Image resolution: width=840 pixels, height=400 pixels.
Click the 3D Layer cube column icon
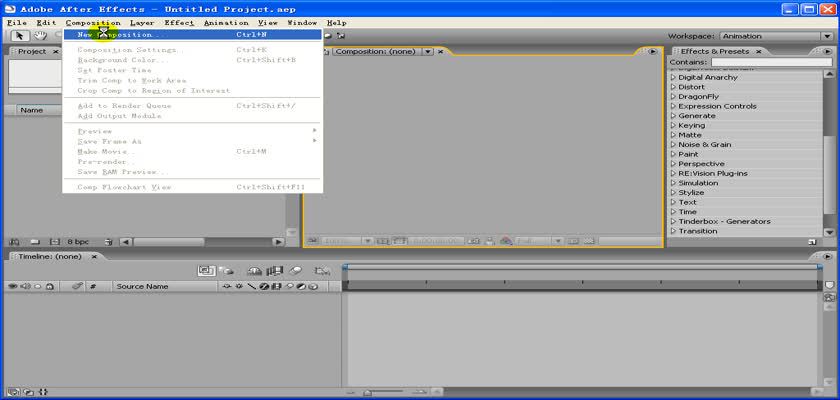coord(313,286)
